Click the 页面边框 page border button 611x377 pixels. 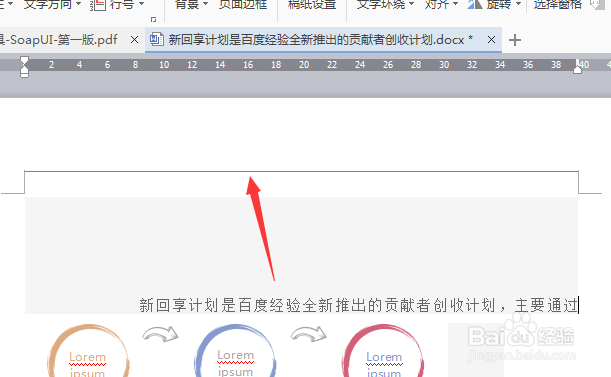pyautogui.click(x=243, y=5)
